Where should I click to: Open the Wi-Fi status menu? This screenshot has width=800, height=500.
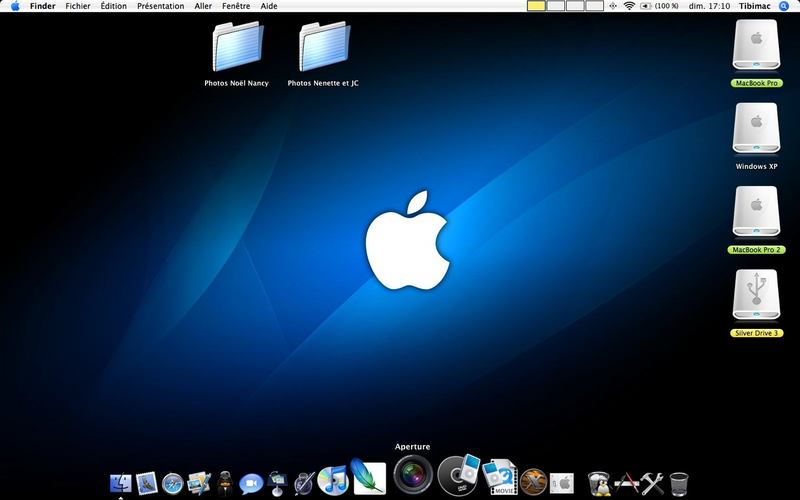(x=629, y=6)
